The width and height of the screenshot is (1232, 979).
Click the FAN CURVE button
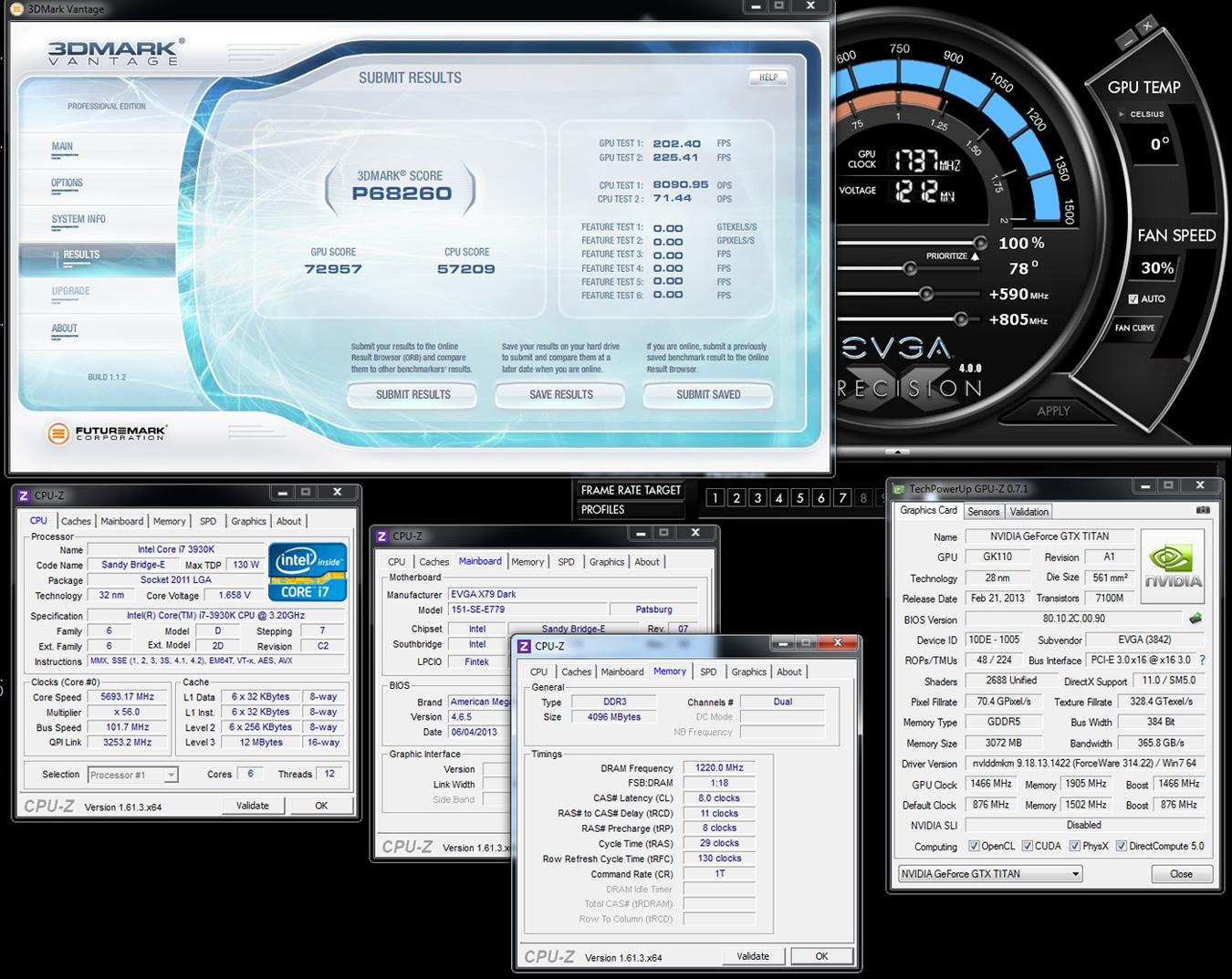tap(1134, 328)
